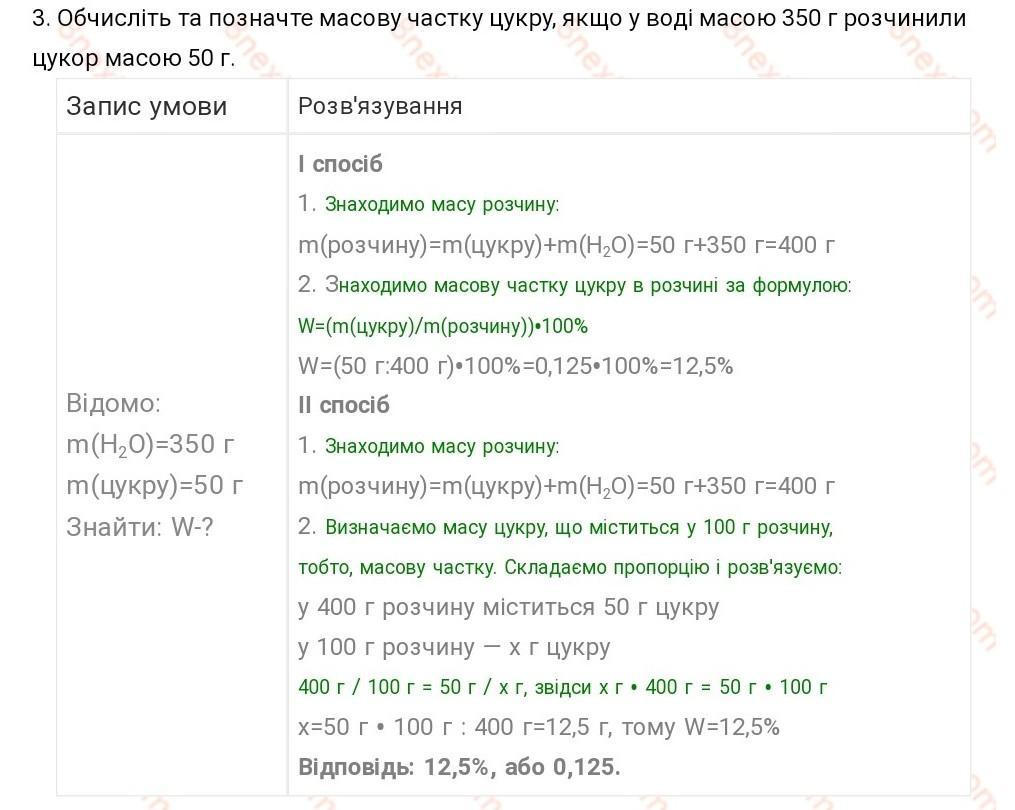Click the m(цукру)=50 г condition line
The height and width of the screenshot is (810, 1015).
click(155, 486)
